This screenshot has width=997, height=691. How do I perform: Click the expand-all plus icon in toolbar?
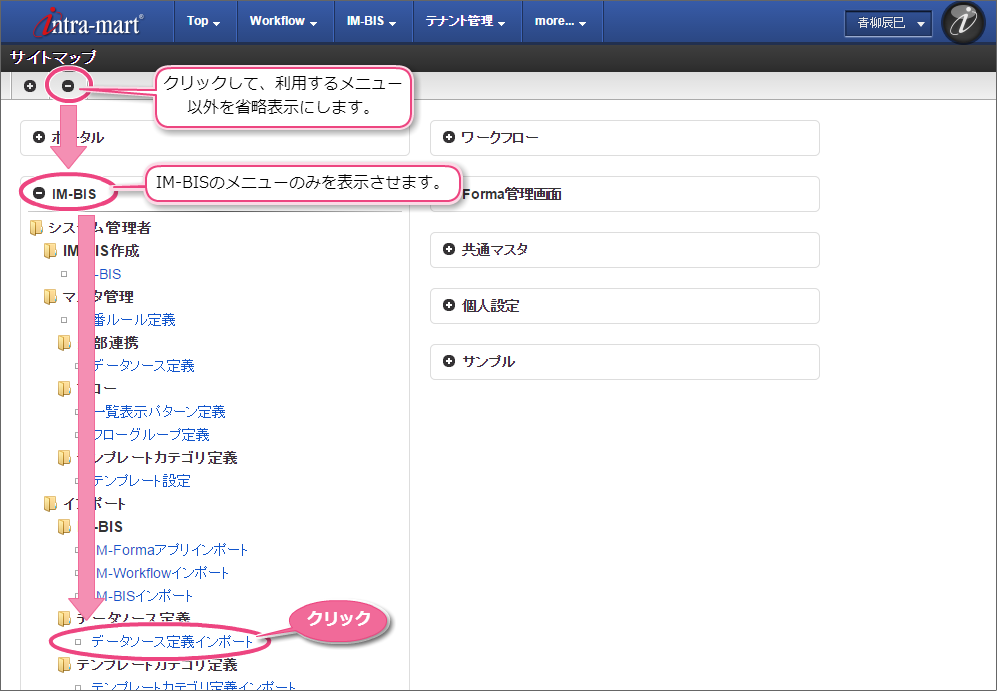[30, 86]
